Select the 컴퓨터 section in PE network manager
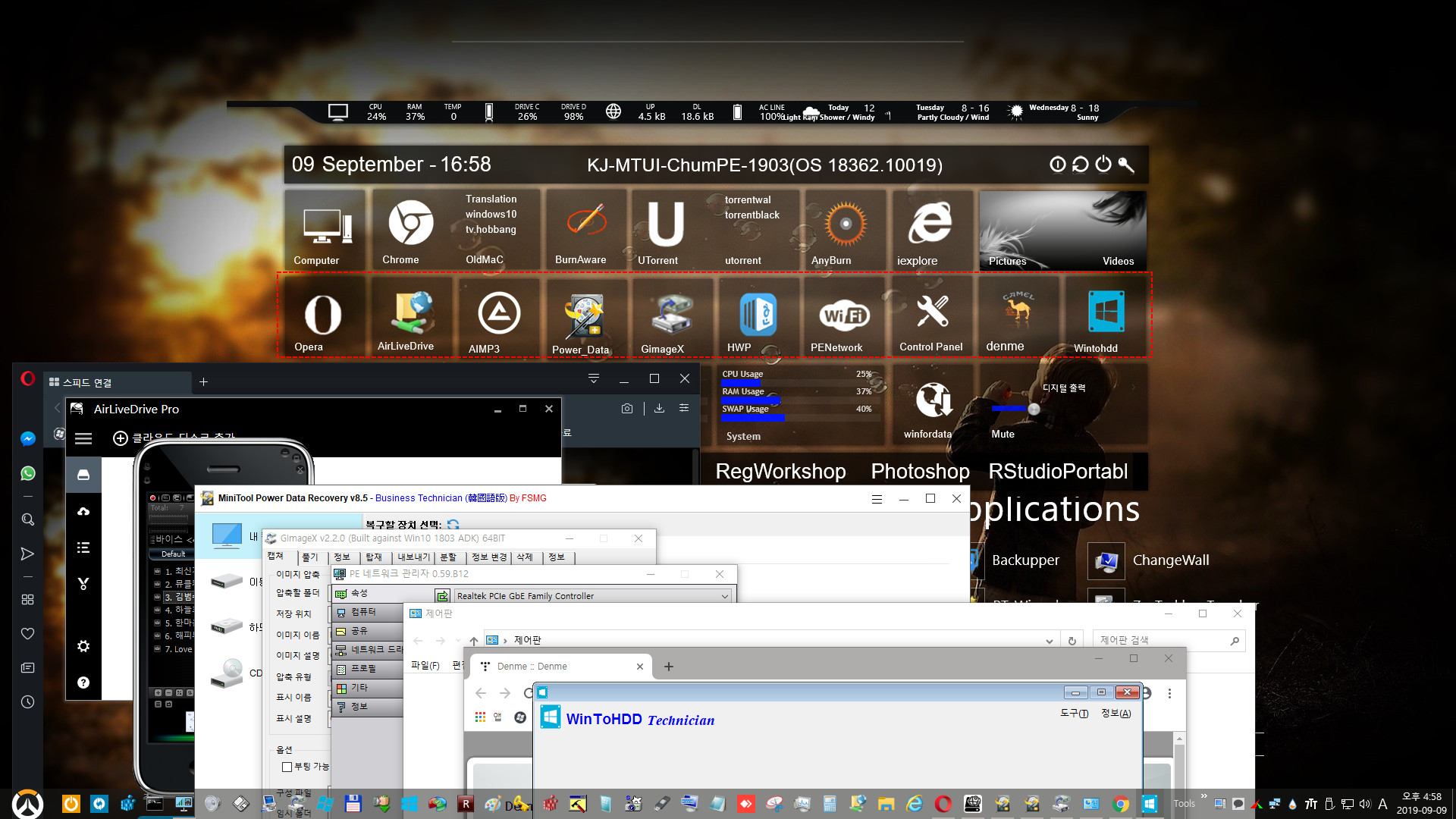Image resolution: width=1456 pixels, height=819 pixels. click(x=367, y=612)
